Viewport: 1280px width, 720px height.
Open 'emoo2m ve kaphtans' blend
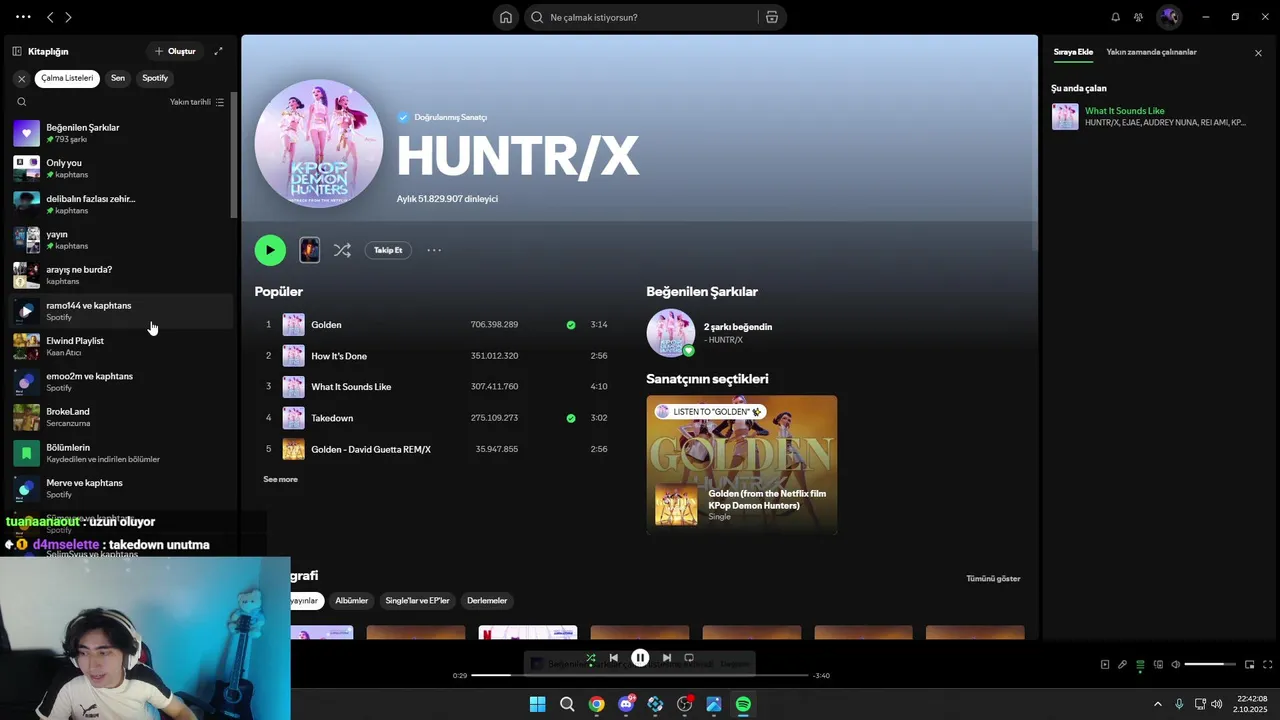coord(121,382)
